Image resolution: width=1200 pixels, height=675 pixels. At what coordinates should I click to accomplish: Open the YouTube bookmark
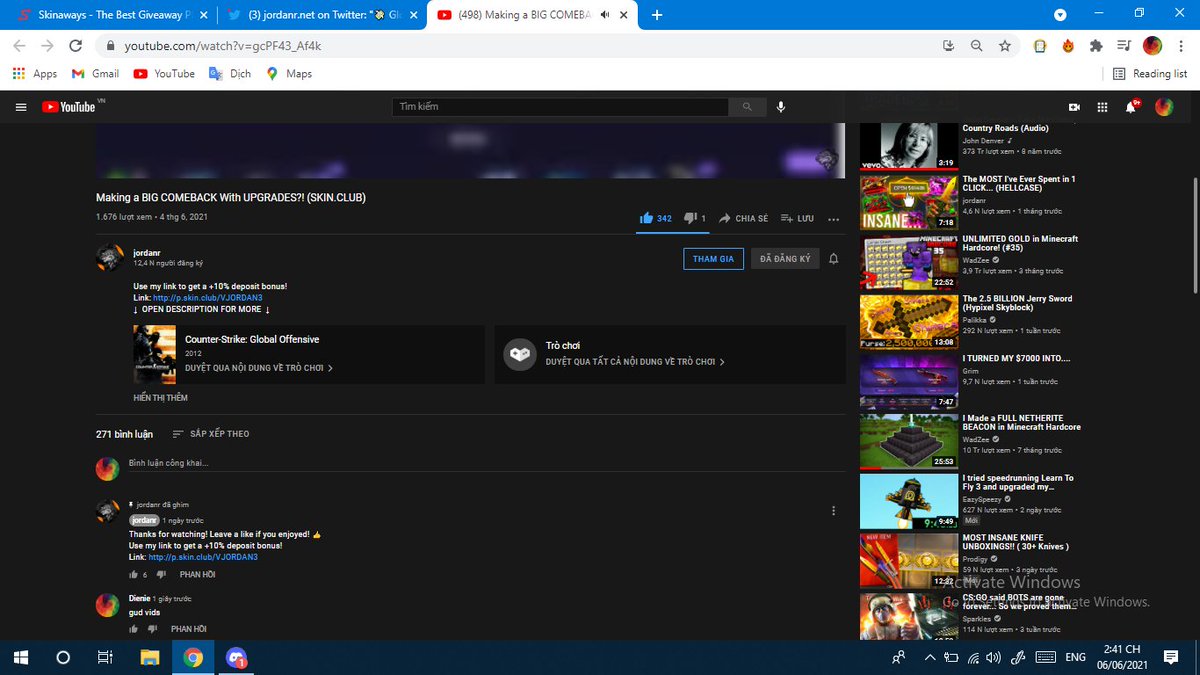[164, 74]
